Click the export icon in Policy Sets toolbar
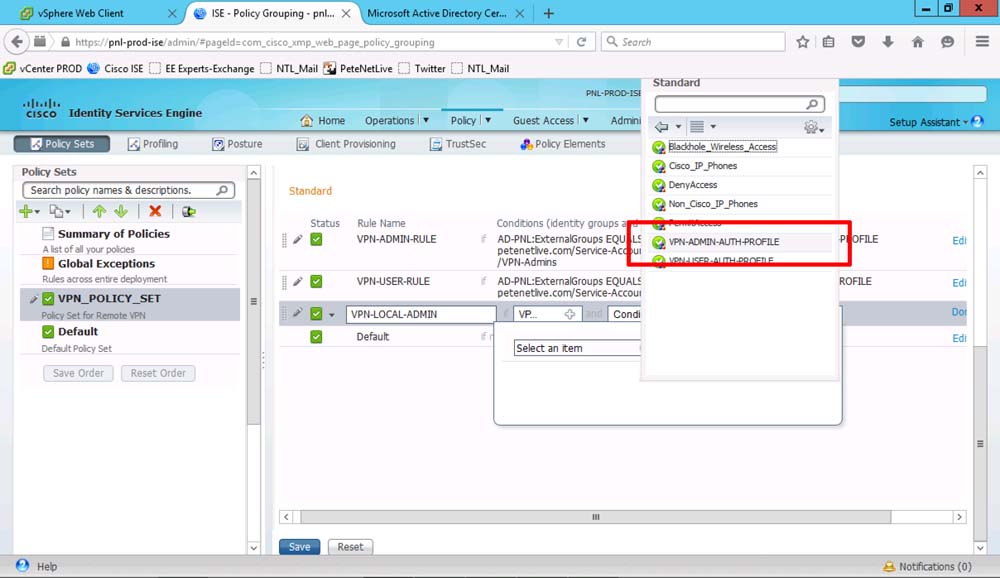Viewport: 1000px width, 578px height. (188, 211)
